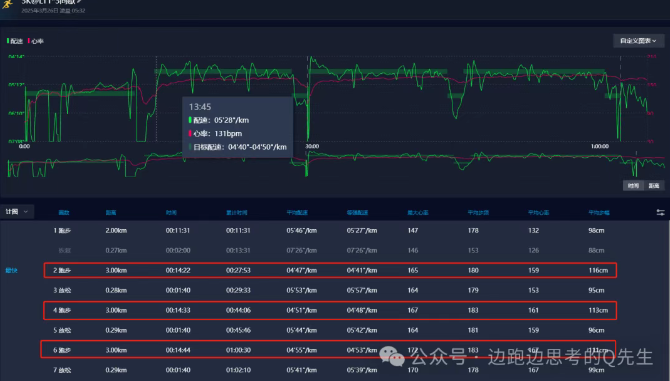Click the 113cm stride length cell

click(x=598, y=310)
